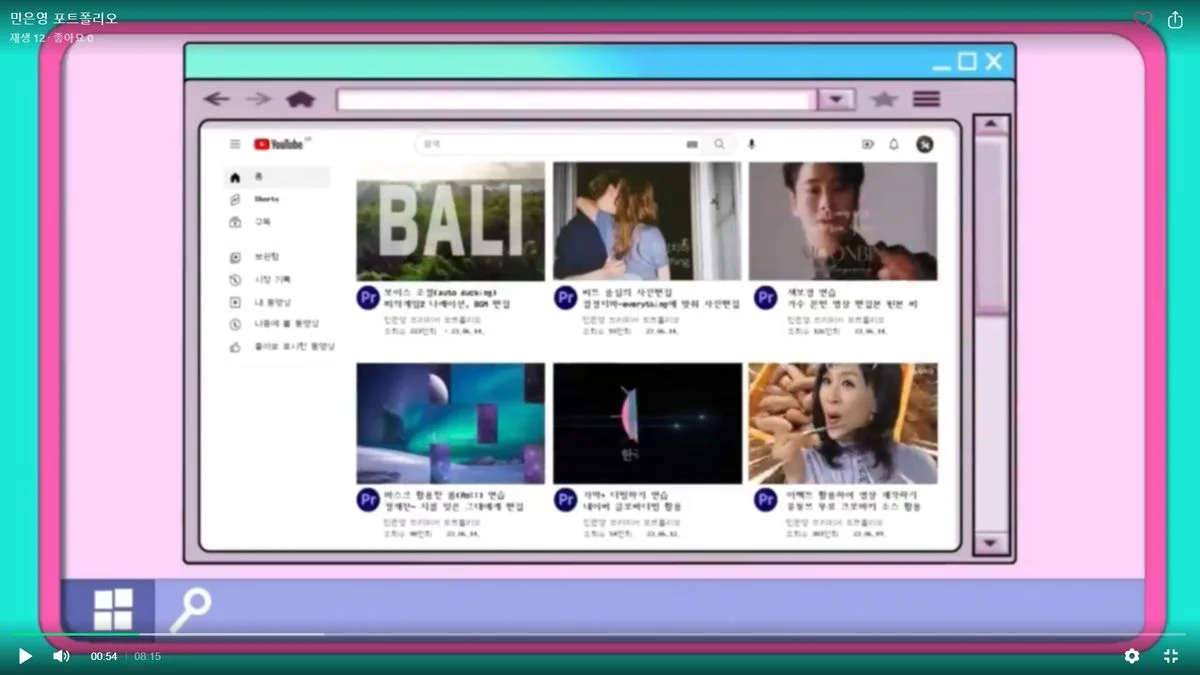Collapse the guide with YouTube's hamburger menu
This screenshot has width=1200, height=675.
coord(234,143)
